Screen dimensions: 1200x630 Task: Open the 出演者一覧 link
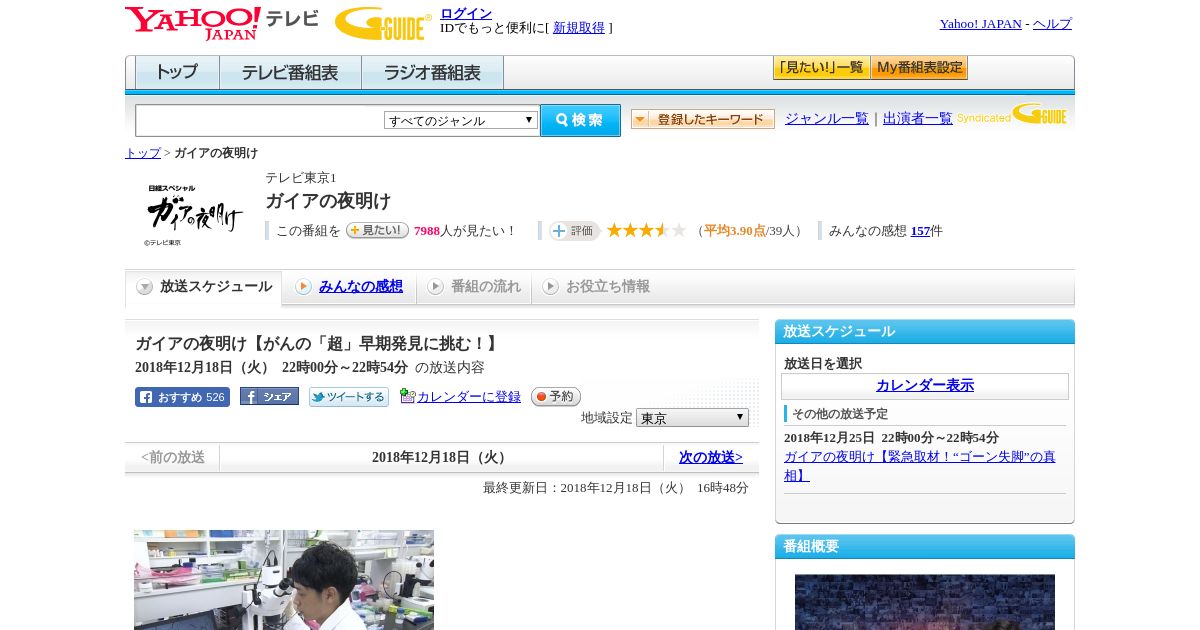tap(918, 119)
